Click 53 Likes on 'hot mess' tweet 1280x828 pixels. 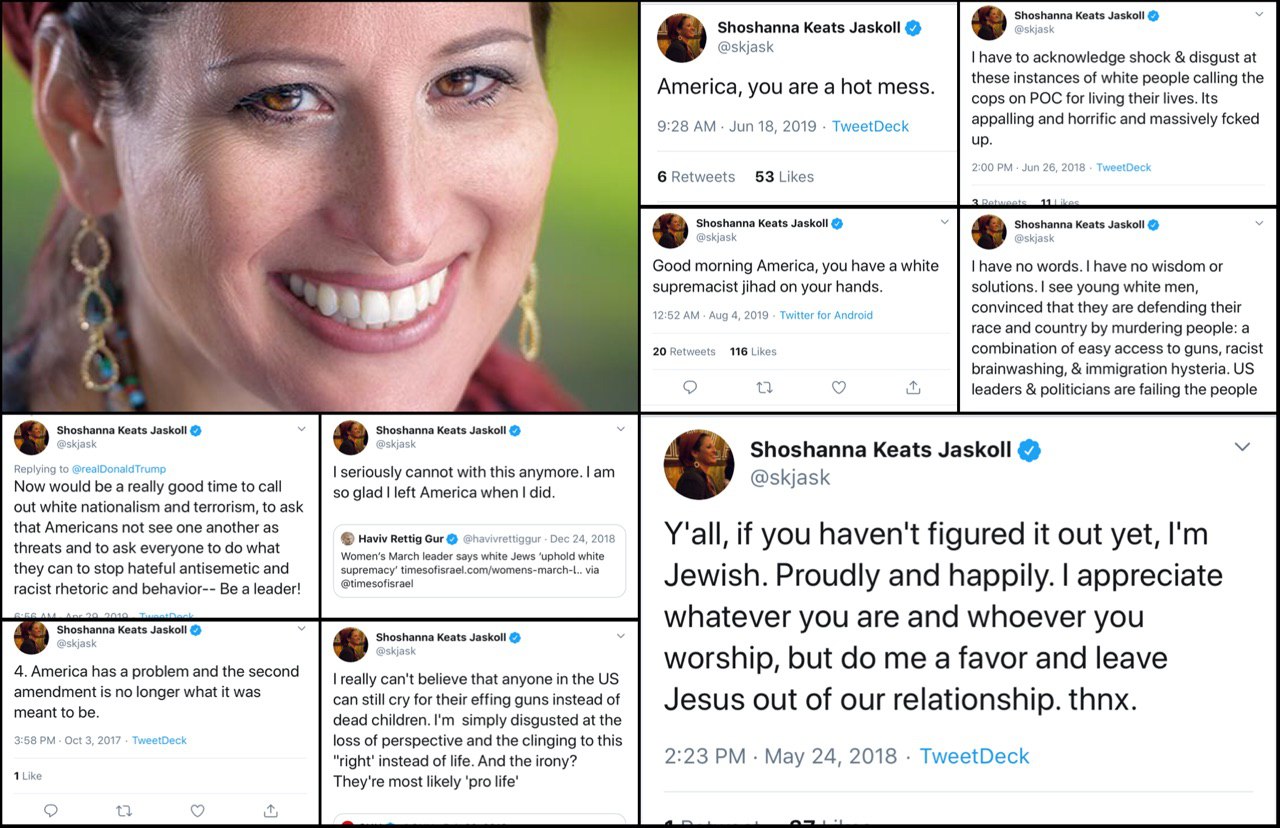point(784,176)
